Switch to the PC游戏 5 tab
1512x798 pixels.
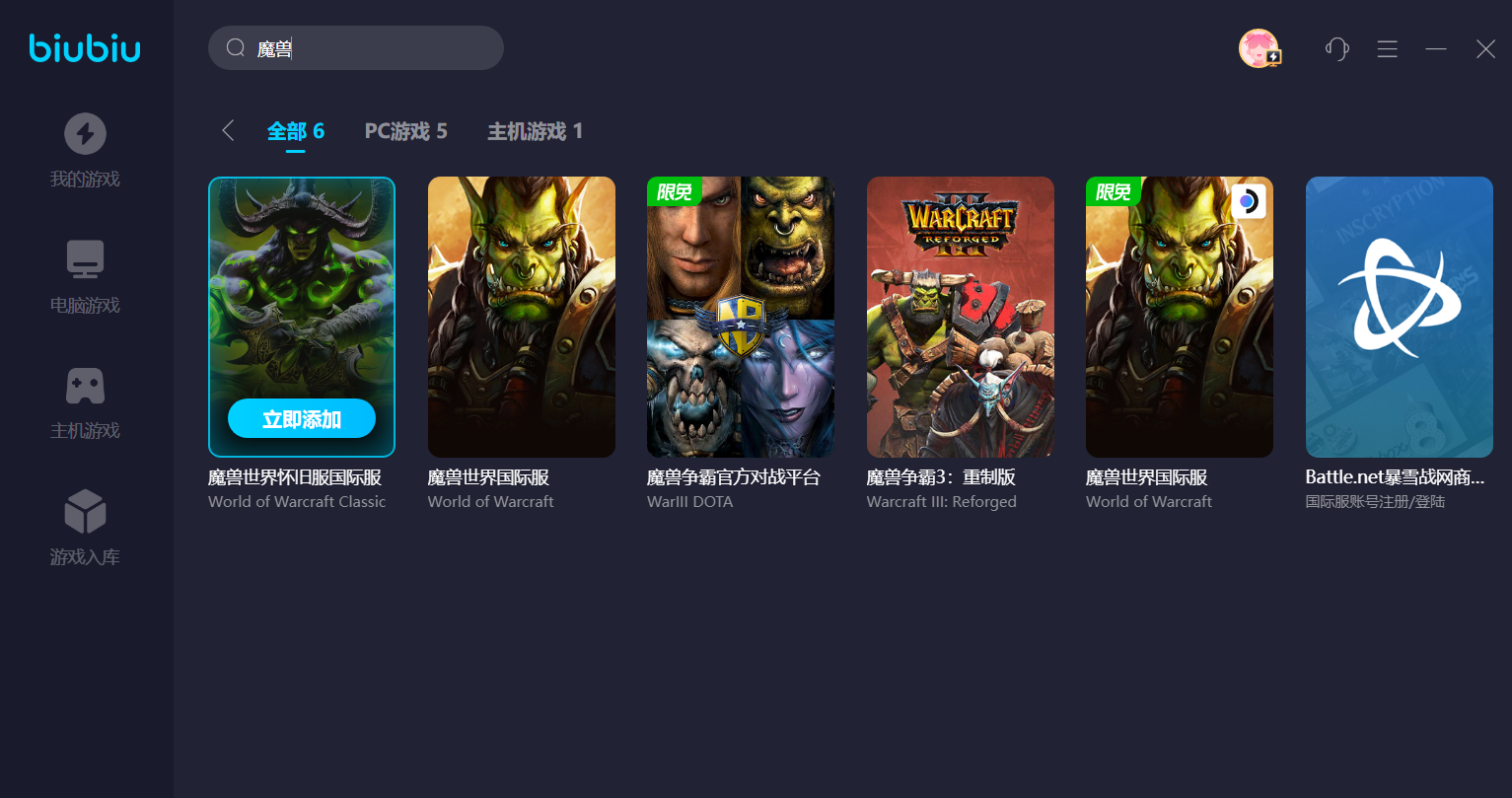[406, 131]
